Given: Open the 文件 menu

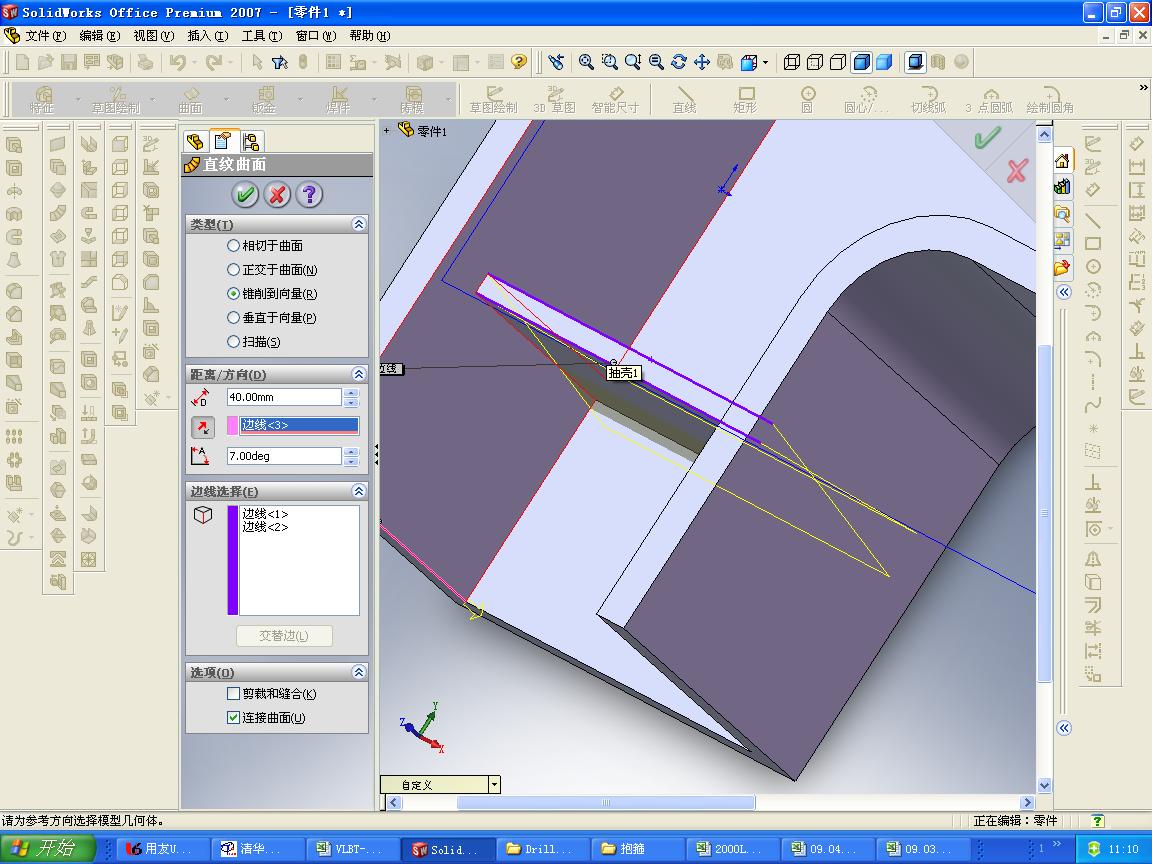Looking at the screenshot, I should click(x=45, y=35).
